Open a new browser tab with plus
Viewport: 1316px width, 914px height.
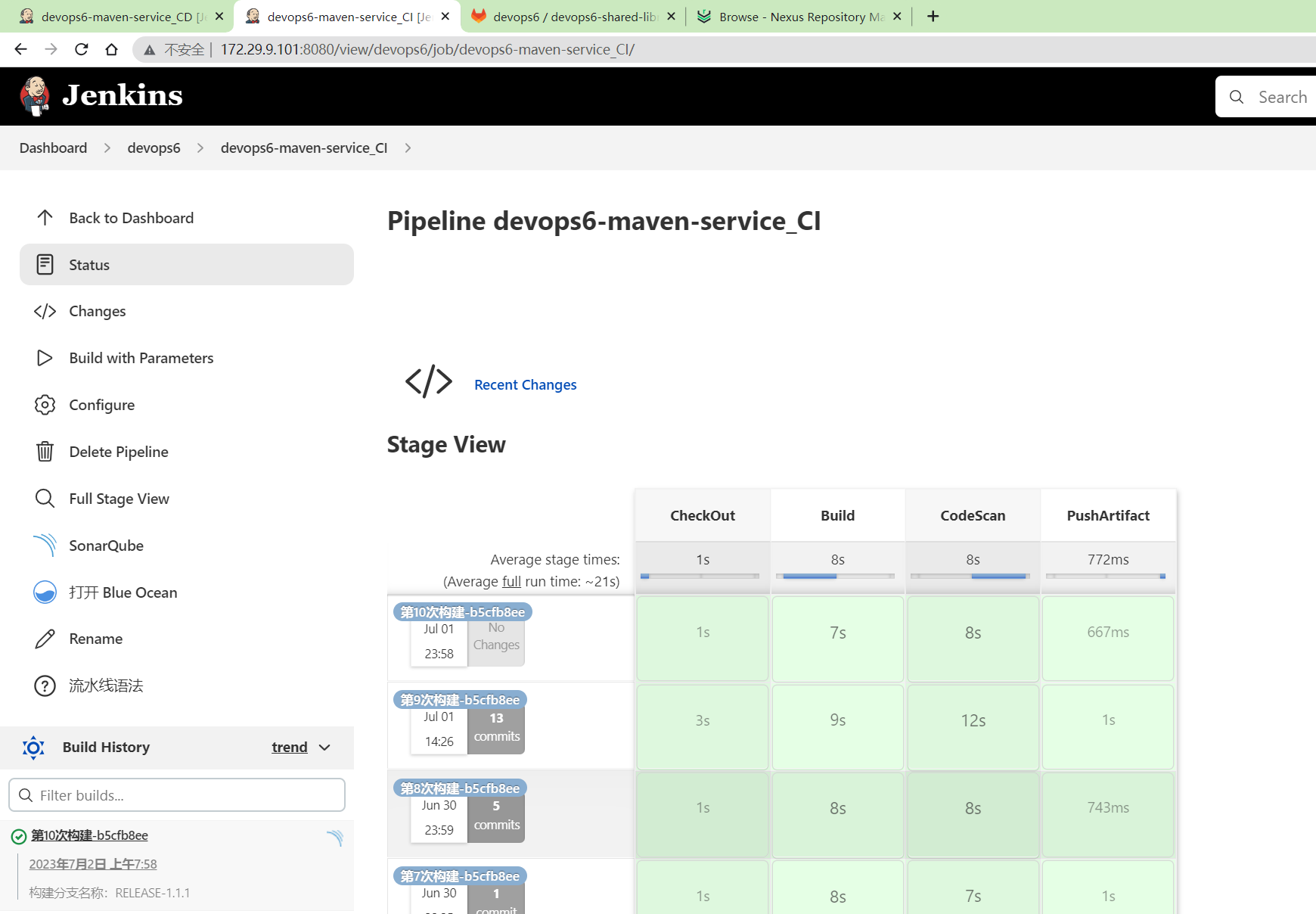pyautogui.click(x=933, y=16)
